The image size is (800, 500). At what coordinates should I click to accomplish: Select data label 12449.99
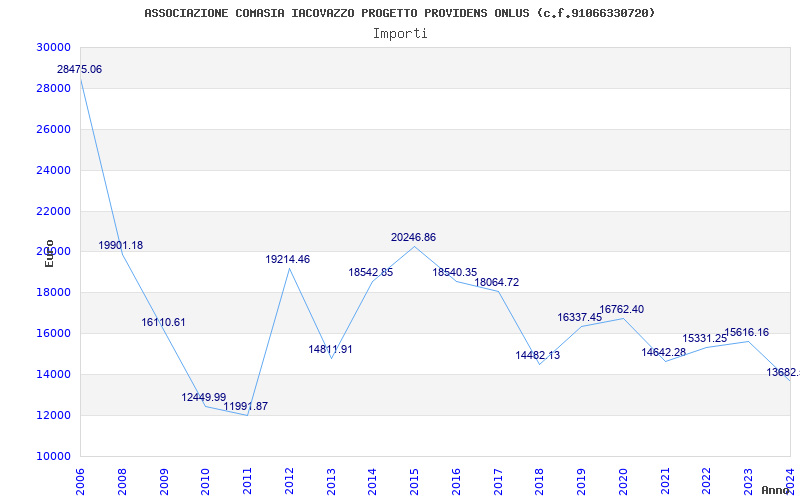point(204,397)
